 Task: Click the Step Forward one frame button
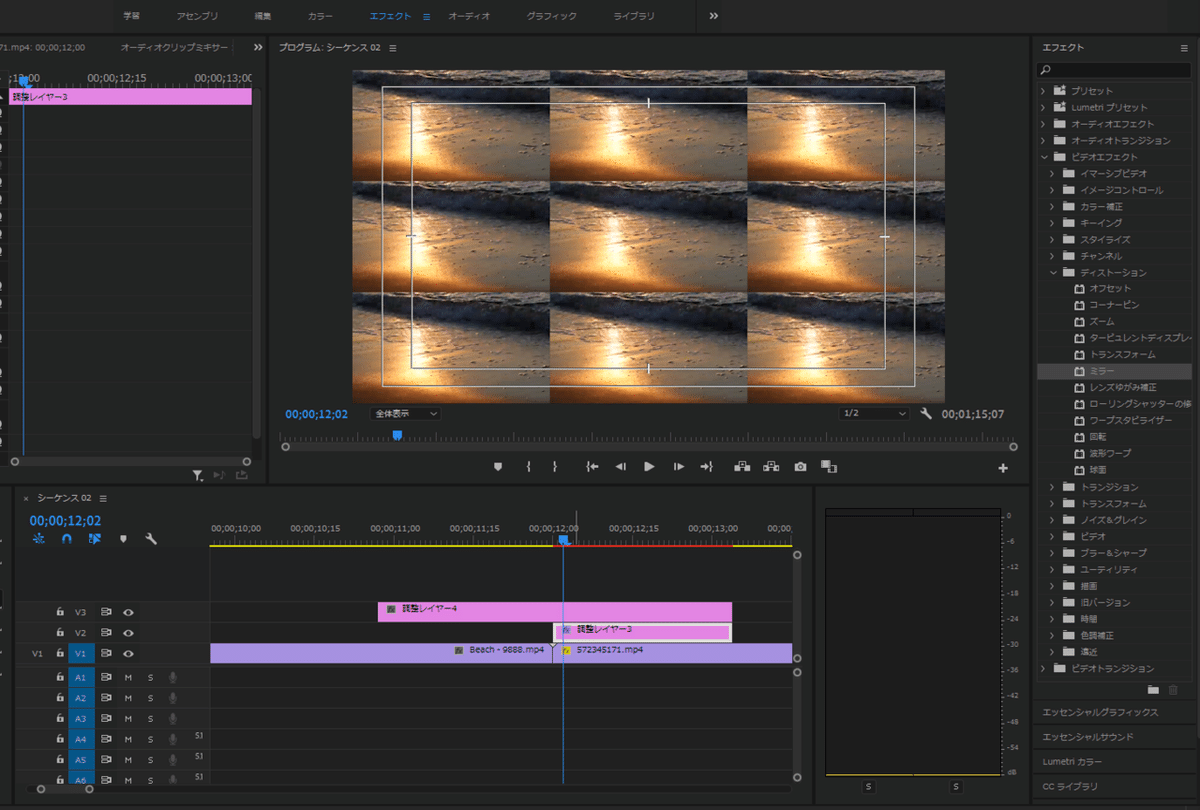679,466
